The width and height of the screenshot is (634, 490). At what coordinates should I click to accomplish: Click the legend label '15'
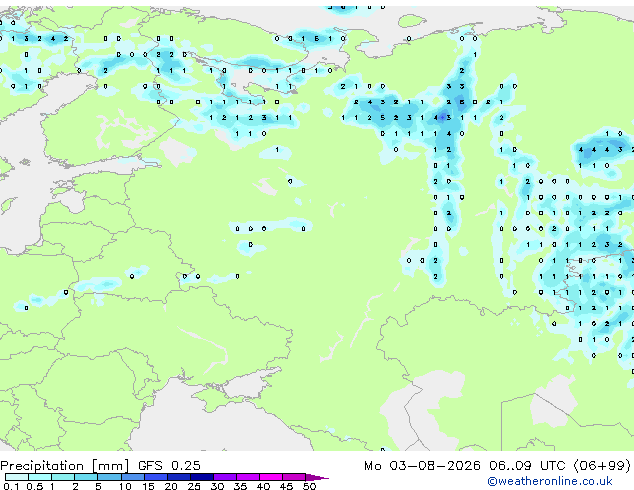tap(148, 486)
